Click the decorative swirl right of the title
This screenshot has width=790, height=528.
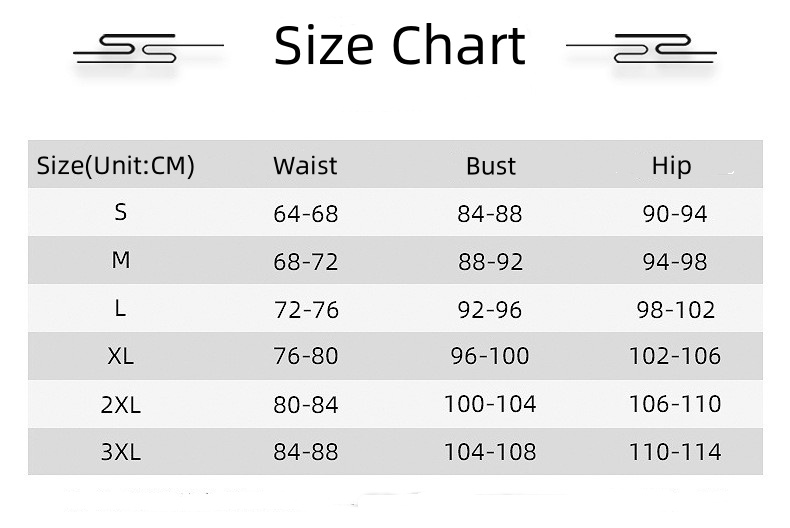(643, 48)
